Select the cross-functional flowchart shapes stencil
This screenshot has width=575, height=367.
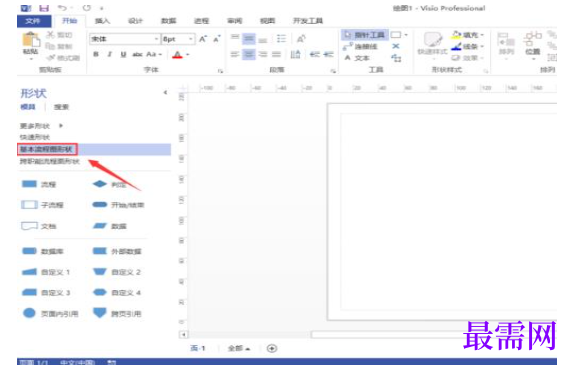pos(50,161)
